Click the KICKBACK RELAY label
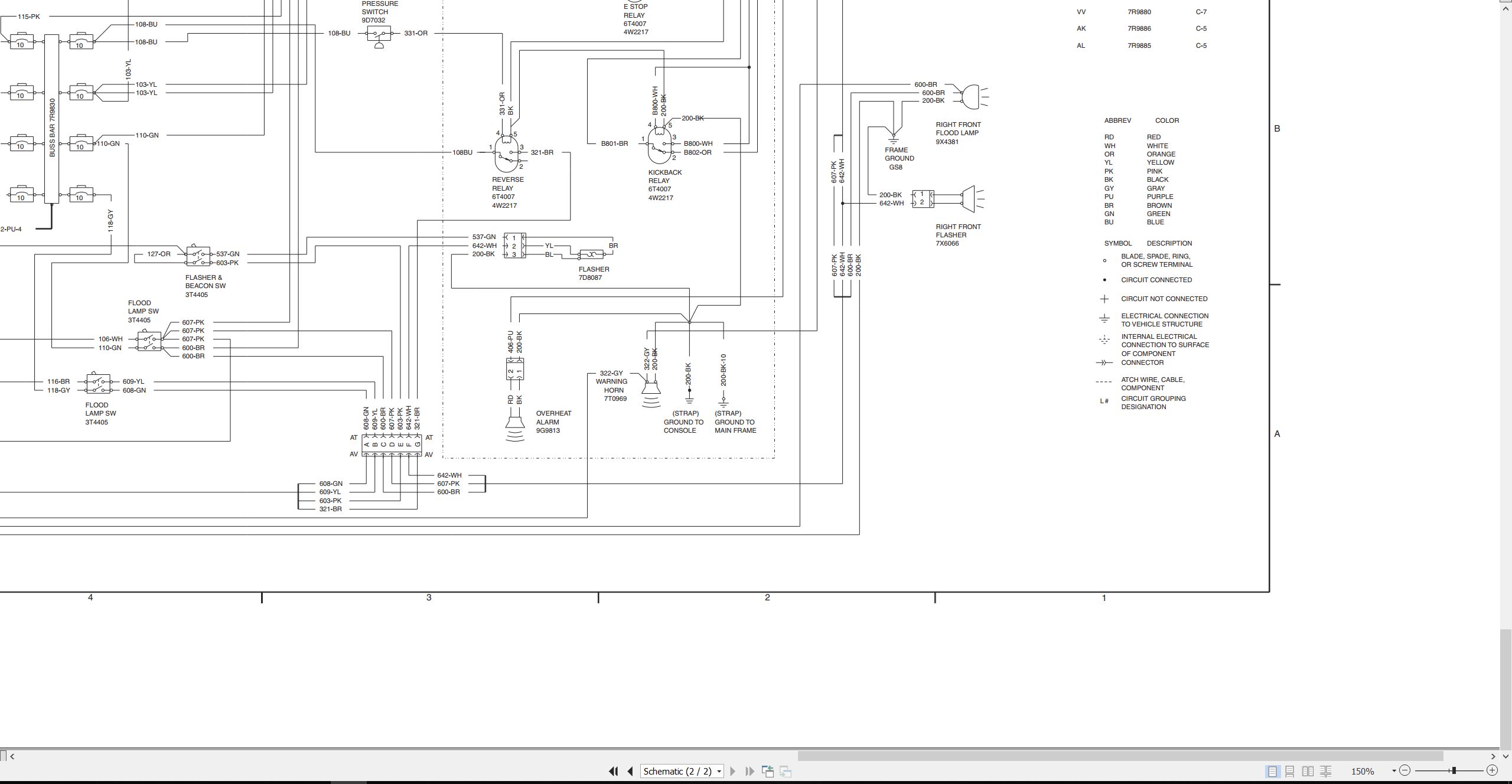 [665, 177]
